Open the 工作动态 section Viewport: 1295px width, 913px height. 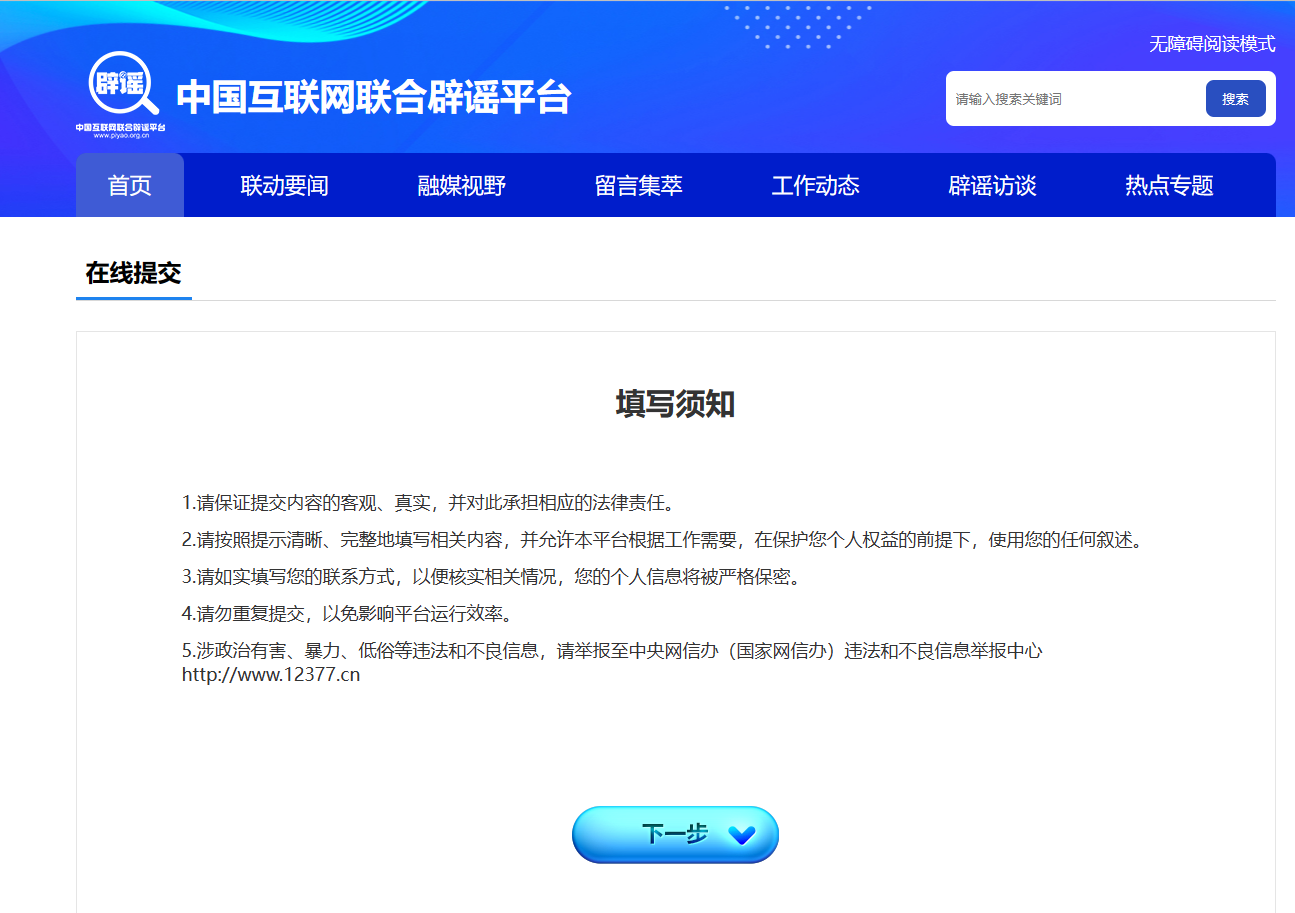(x=816, y=185)
